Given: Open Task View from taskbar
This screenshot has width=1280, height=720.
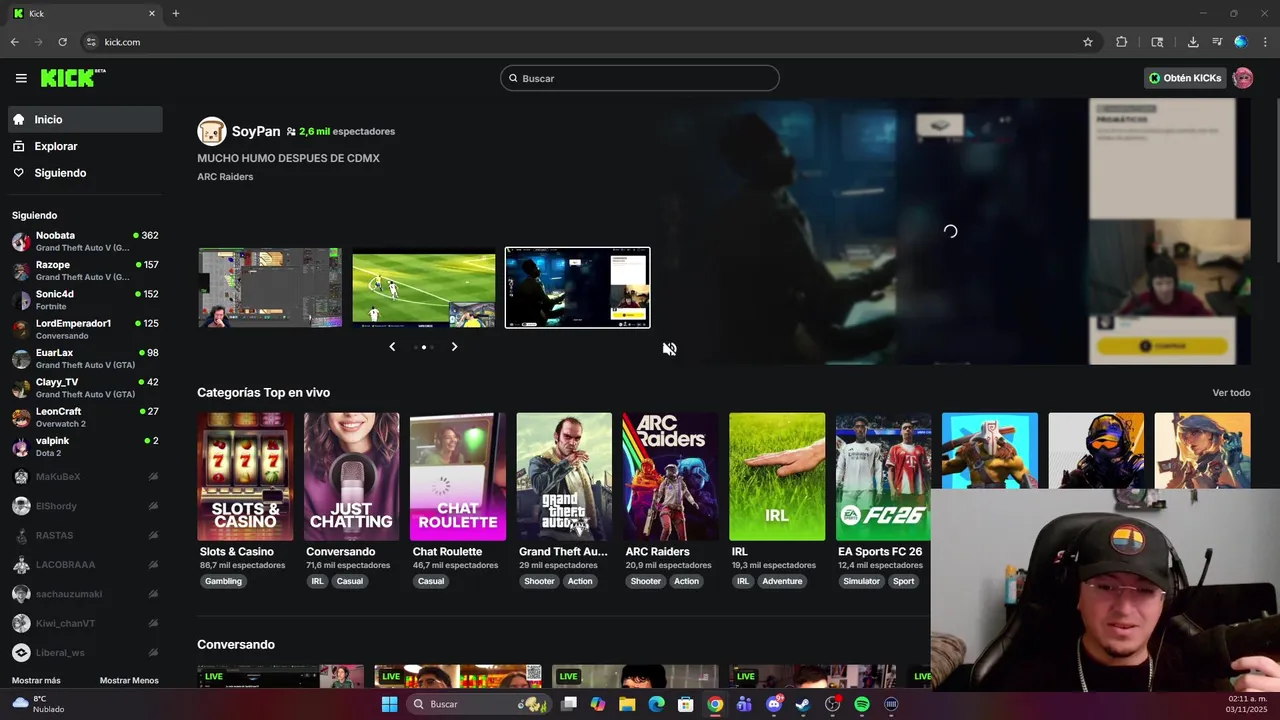Looking at the screenshot, I should coord(568,704).
